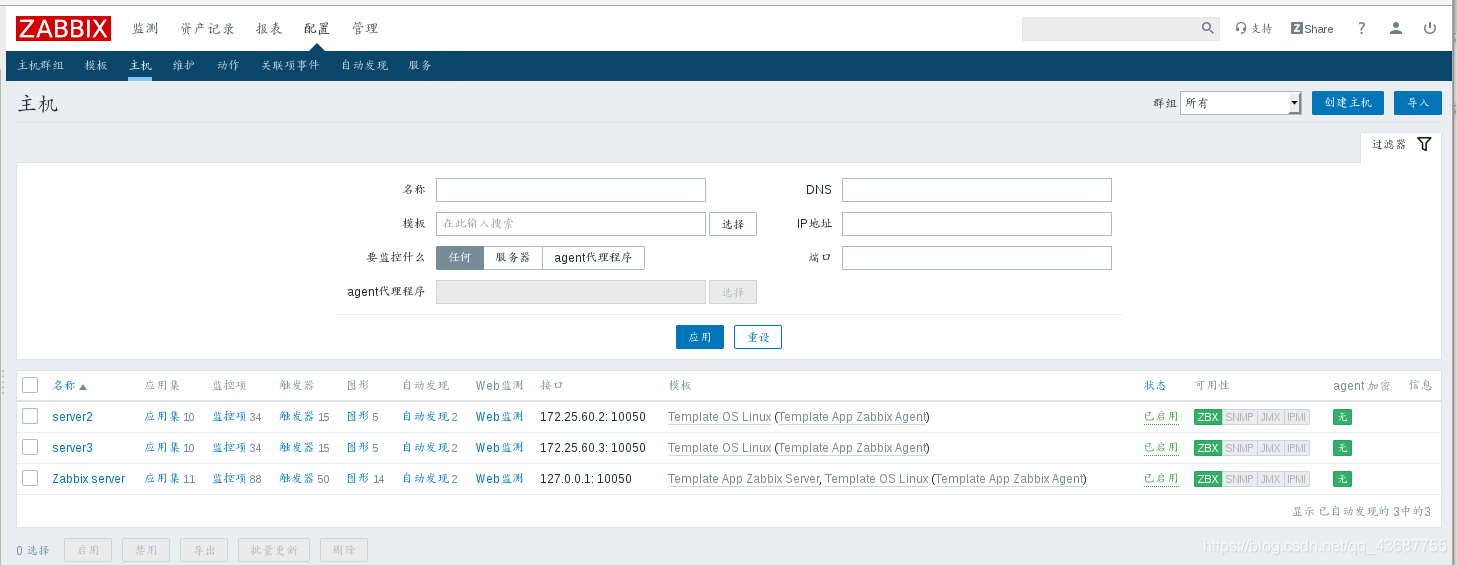The image size is (1457, 565).
Task: Click JMX availability icon for server3
Action: [x=1270, y=448]
